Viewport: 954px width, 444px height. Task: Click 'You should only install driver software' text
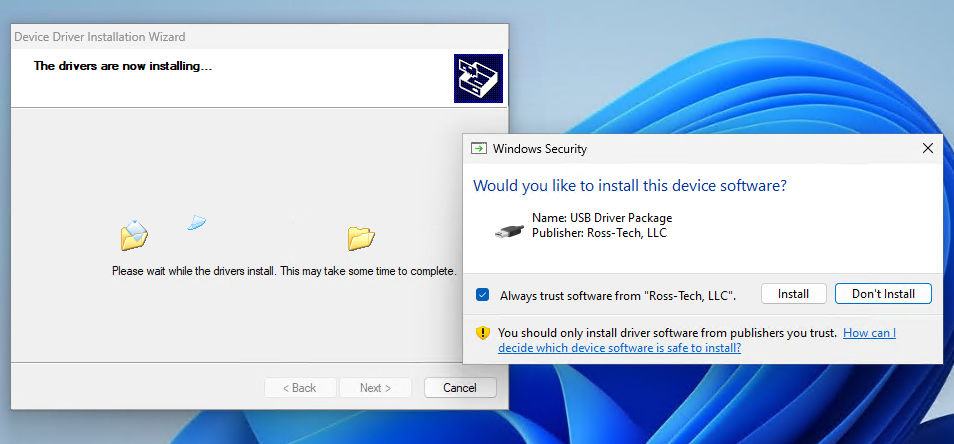click(667, 333)
